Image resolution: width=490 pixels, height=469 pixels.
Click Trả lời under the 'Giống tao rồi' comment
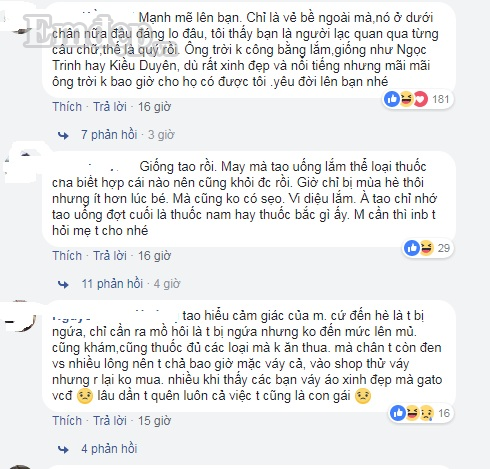point(110,256)
